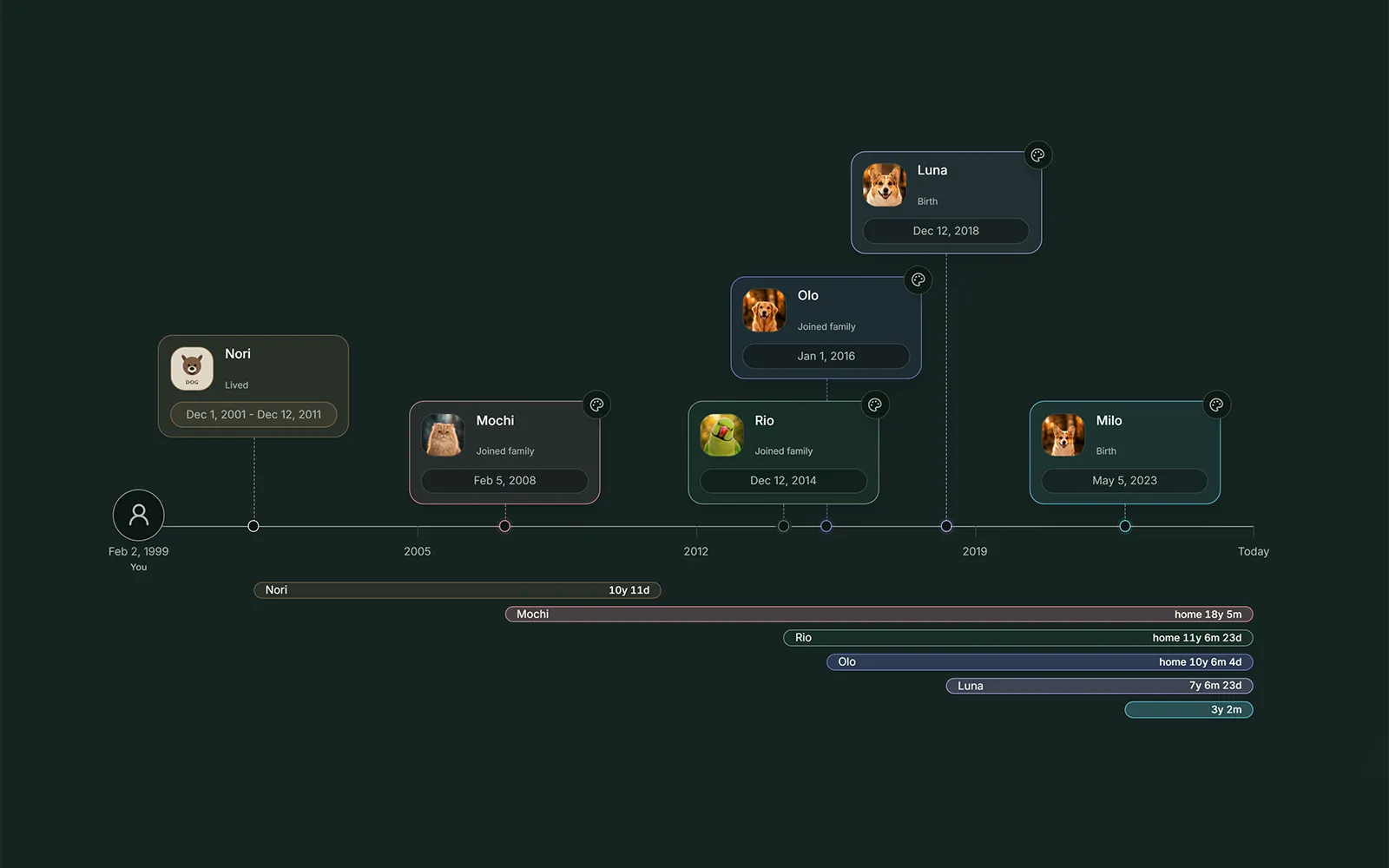Select Luna's marker on the timeline
The width and height of the screenshot is (1389, 868).
pos(946,526)
